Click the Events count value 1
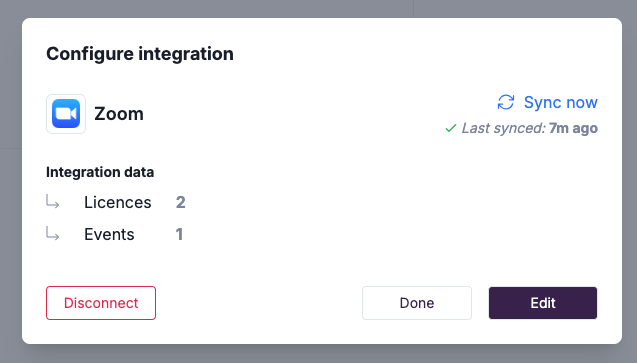The height and width of the screenshot is (363, 637). pos(179,234)
